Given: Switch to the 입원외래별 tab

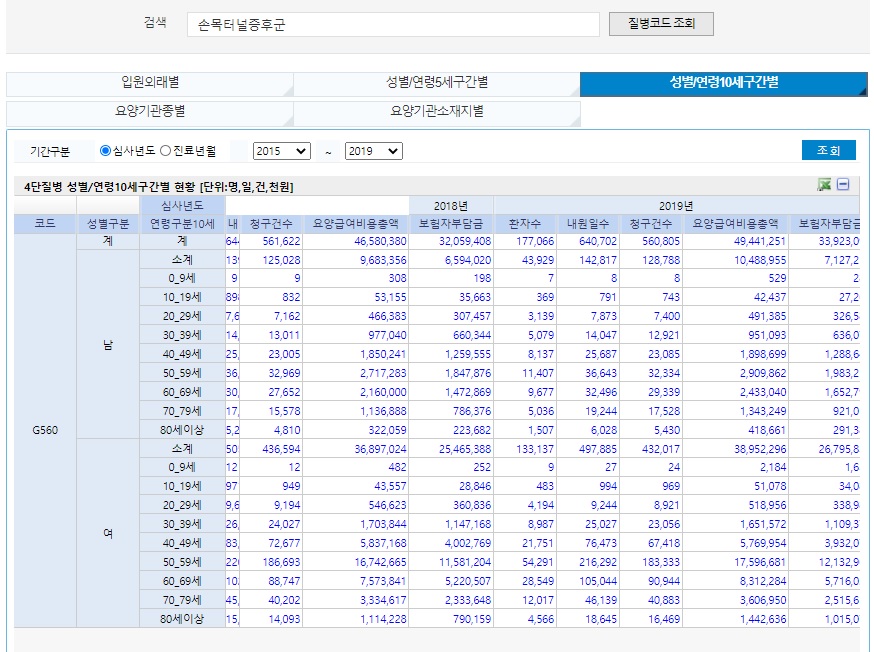Looking at the screenshot, I should point(150,84).
